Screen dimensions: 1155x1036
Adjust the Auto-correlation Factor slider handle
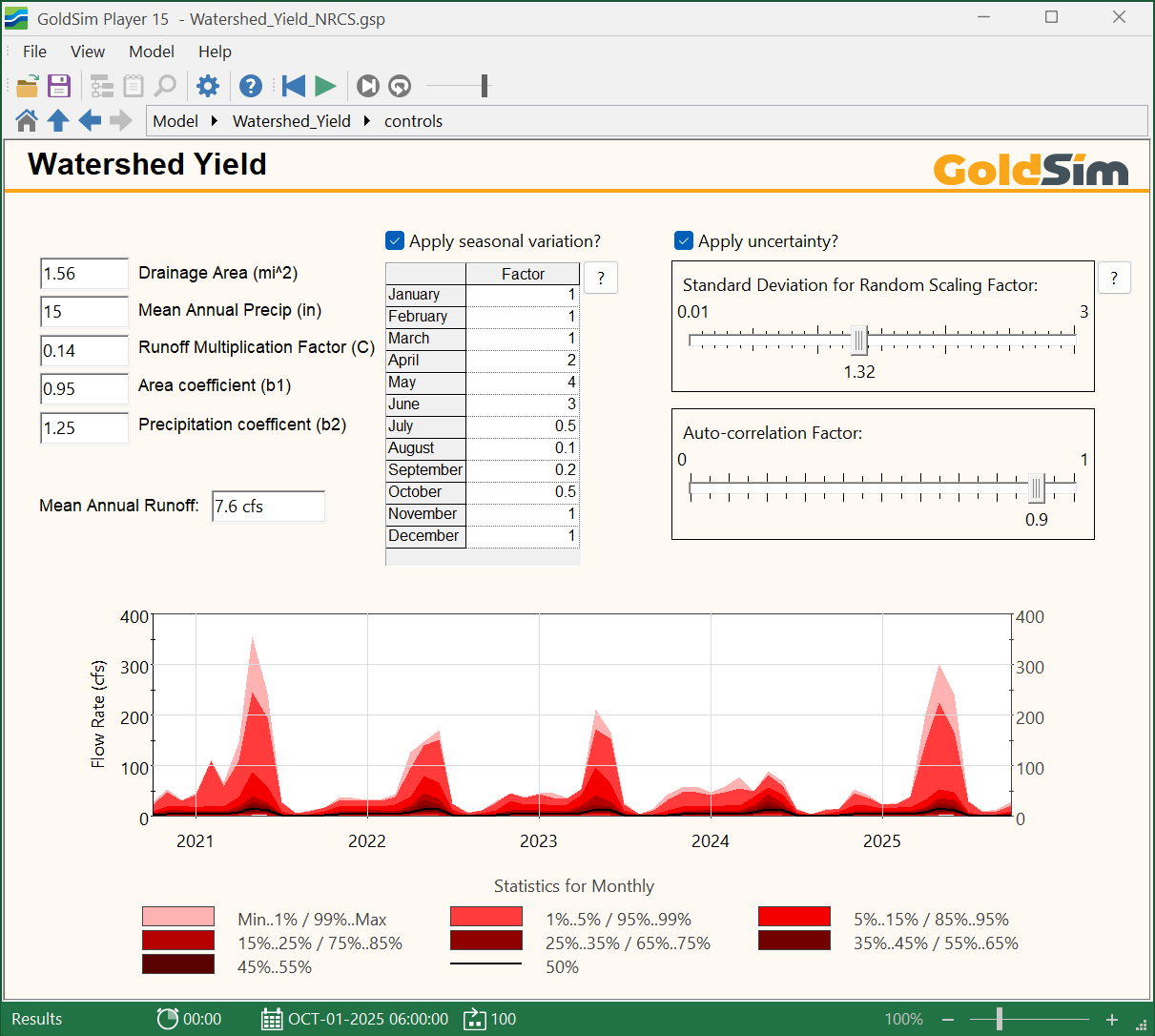click(1037, 488)
